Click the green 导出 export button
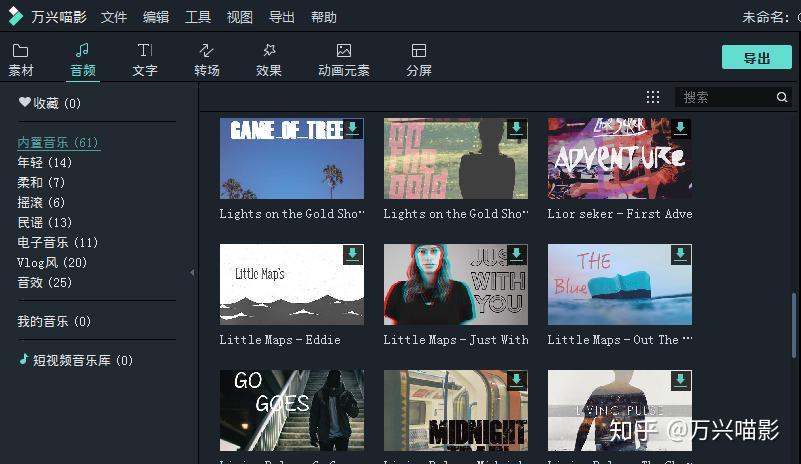 pos(757,58)
